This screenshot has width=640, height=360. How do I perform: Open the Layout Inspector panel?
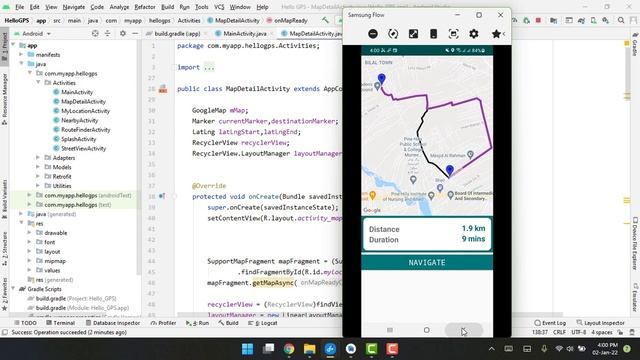click(600, 323)
